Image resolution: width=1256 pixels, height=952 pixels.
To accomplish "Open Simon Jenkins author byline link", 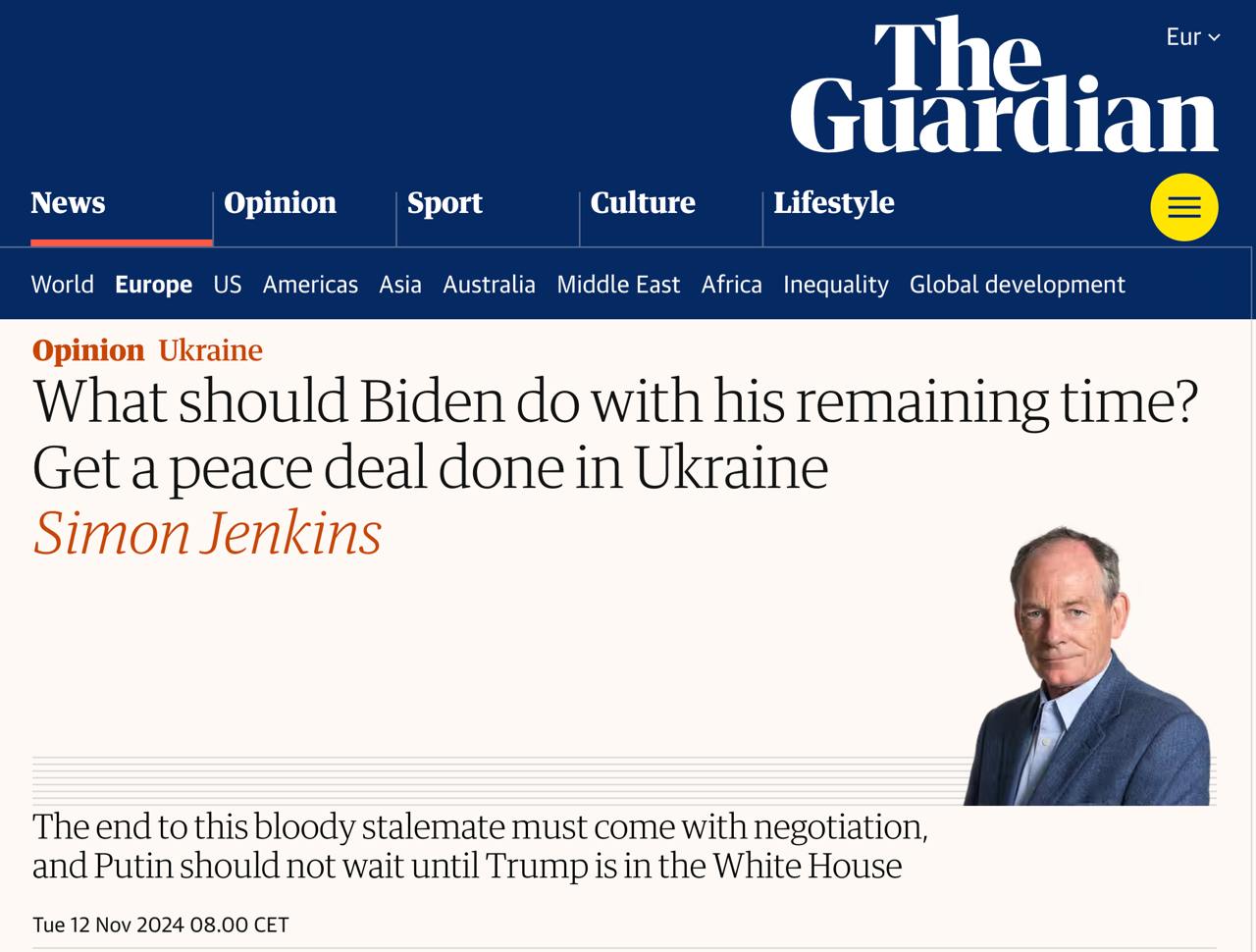I will 207,534.
